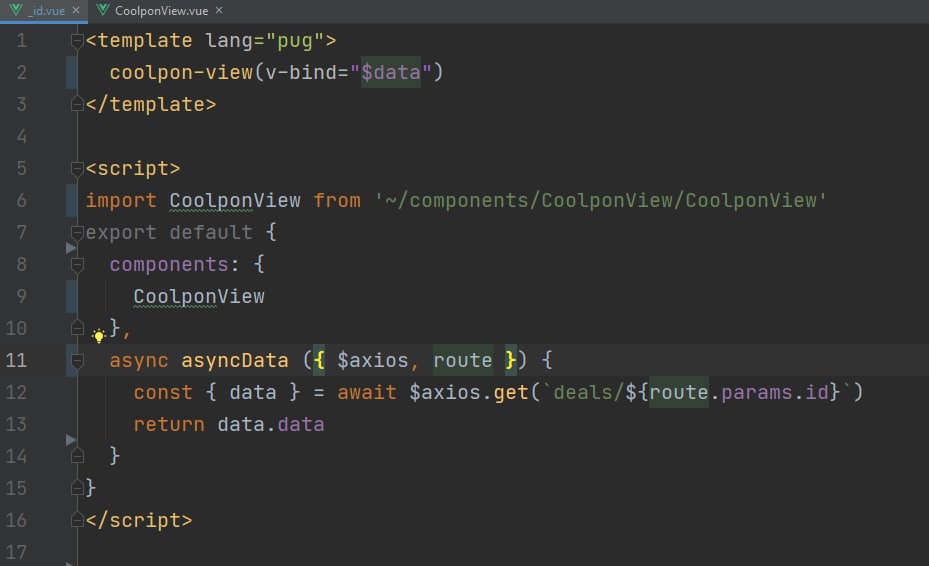929x566 pixels.
Task: Click lang attribute on line 1
Action: [x=229, y=40]
